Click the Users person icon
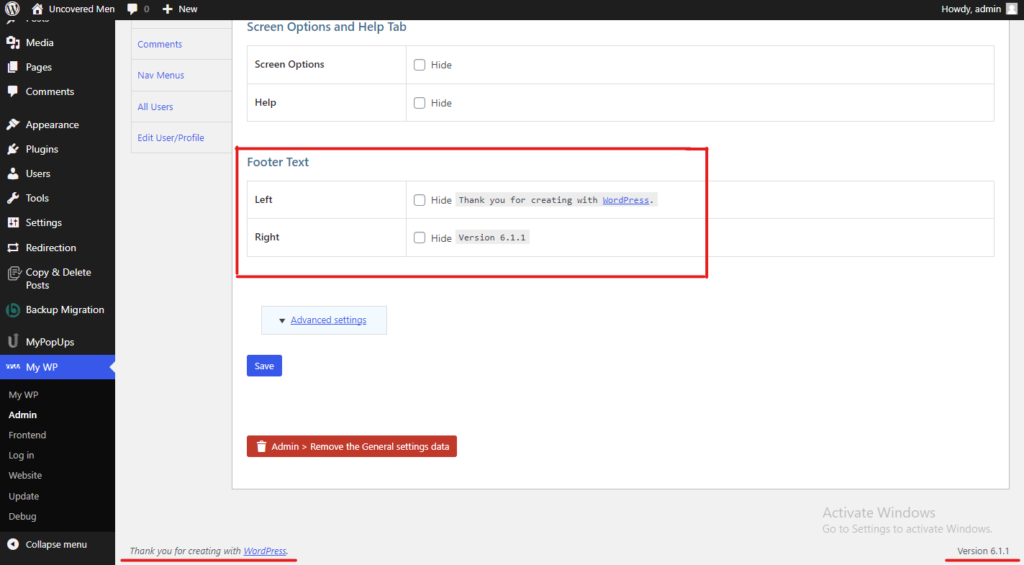Image resolution: width=1024 pixels, height=565 pixels. (x=12, y=174)
